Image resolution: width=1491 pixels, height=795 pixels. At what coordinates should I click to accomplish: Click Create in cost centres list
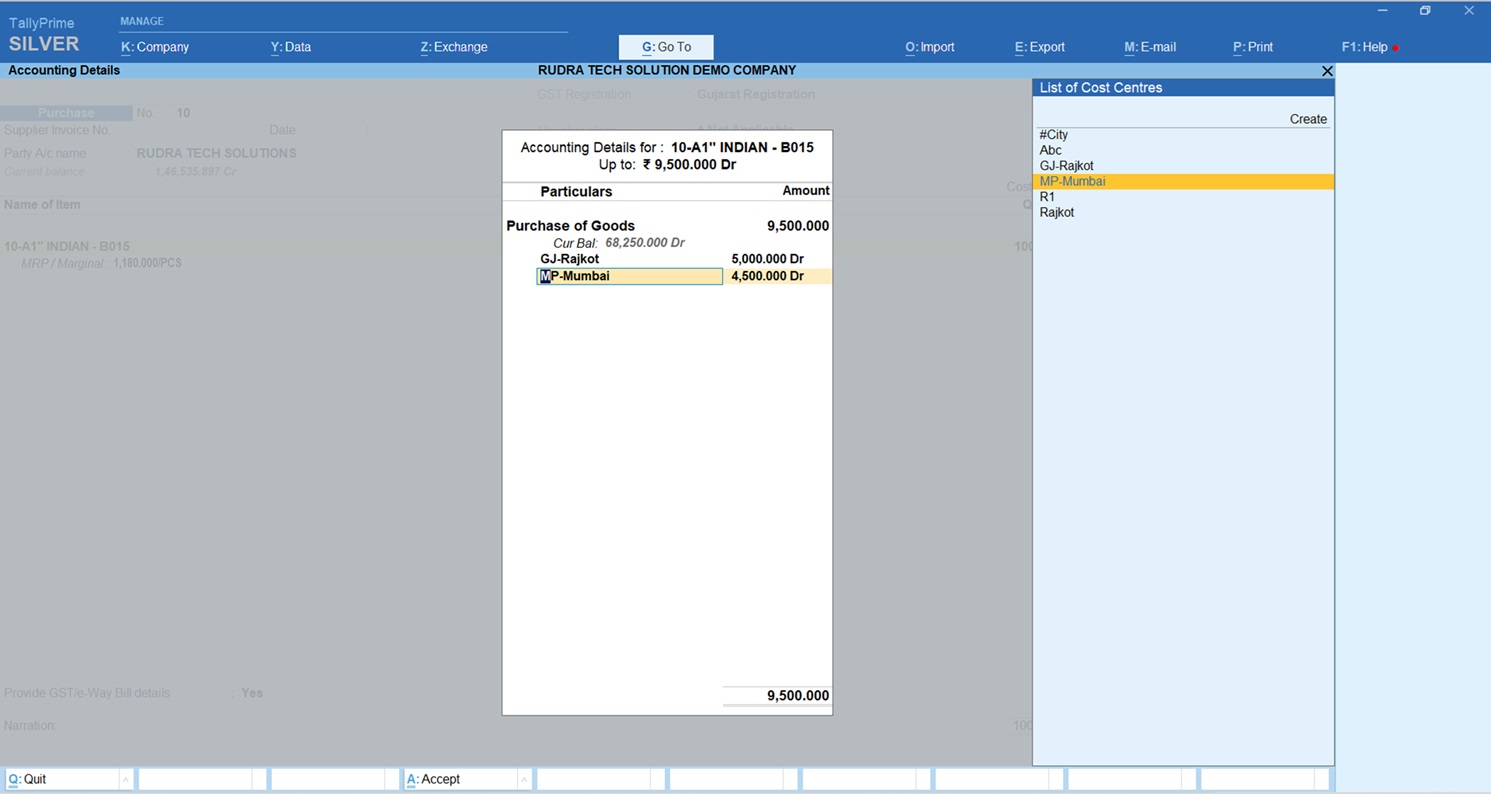[x=1307, y=119]
